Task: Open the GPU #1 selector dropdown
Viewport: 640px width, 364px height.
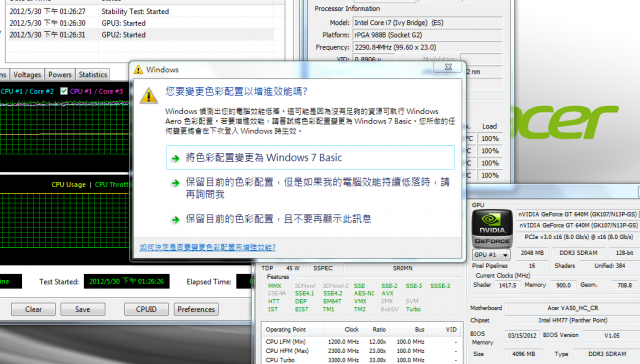Action: coord(491,255)
